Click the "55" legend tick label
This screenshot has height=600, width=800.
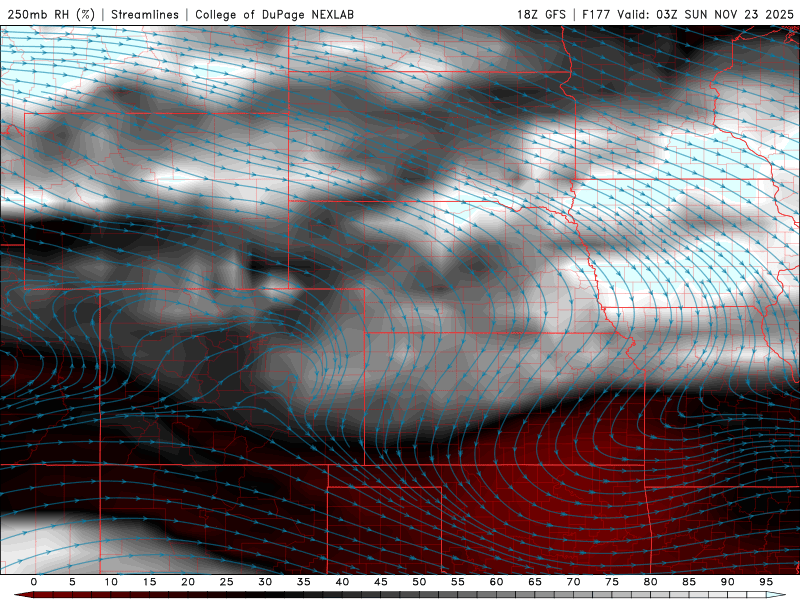pyautogui.click(x=458, y=582)
